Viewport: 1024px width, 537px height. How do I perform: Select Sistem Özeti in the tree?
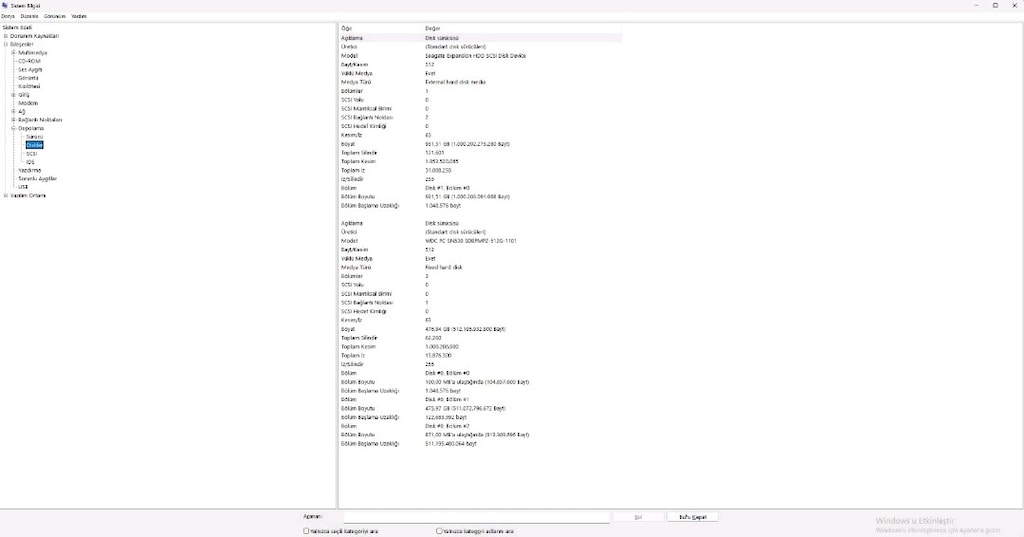17,27
